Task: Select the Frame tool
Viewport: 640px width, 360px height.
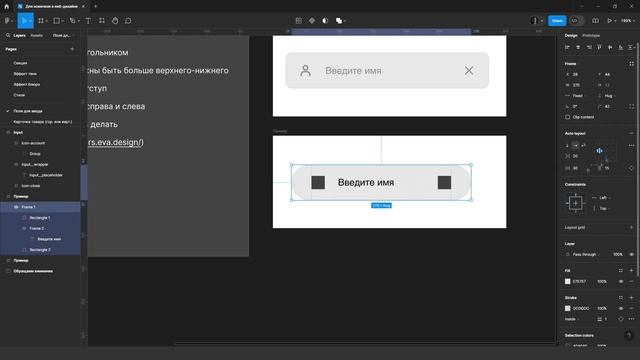Action: point(41,20)
